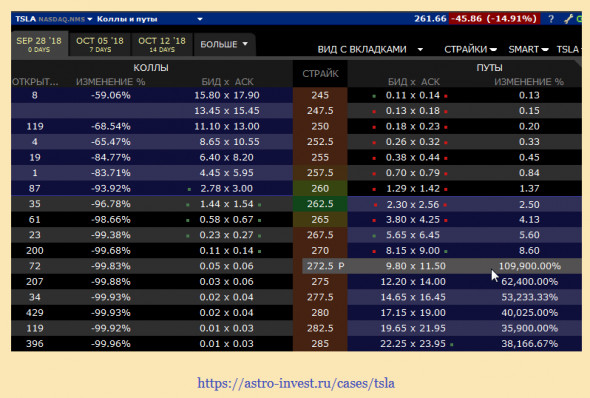This screenshot has height=398, width=590.
Task: Click the last price 261.66
Action: pyautogui.click(x=430, y=19)
